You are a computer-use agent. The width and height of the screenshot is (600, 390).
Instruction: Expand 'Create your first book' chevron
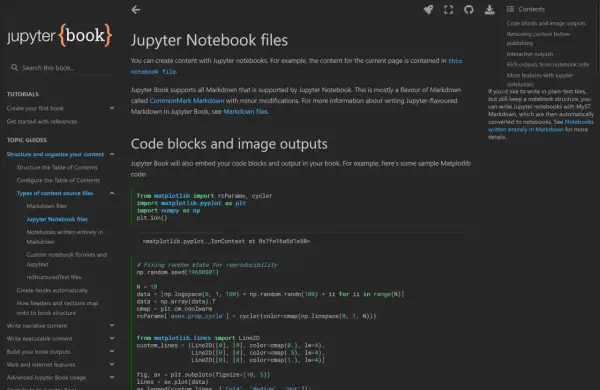(x=112, y=108)
